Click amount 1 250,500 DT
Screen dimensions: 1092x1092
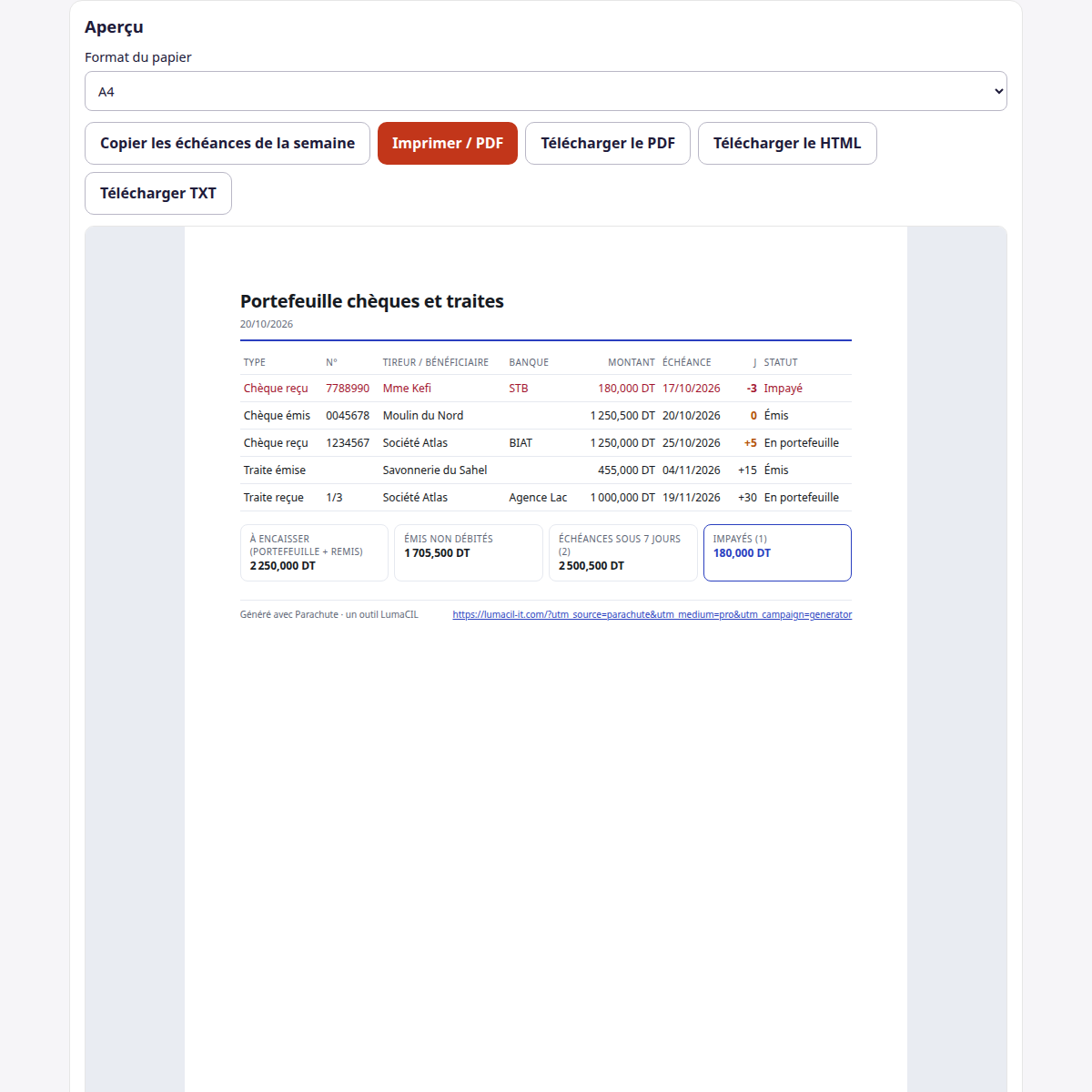pos(622,416)
